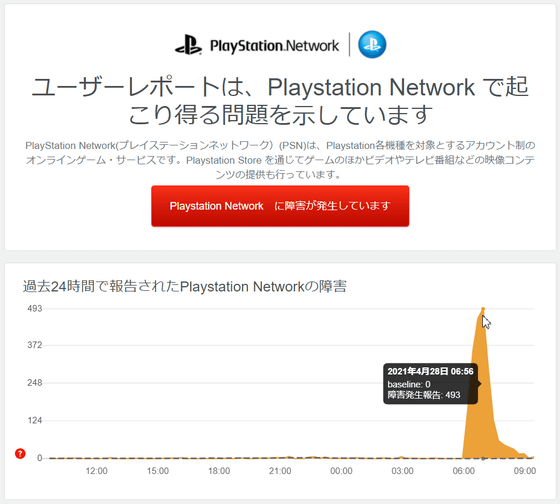560x504 pixels.
Task: Click the 12:00 label on time axis
Action: click(96, 471)
